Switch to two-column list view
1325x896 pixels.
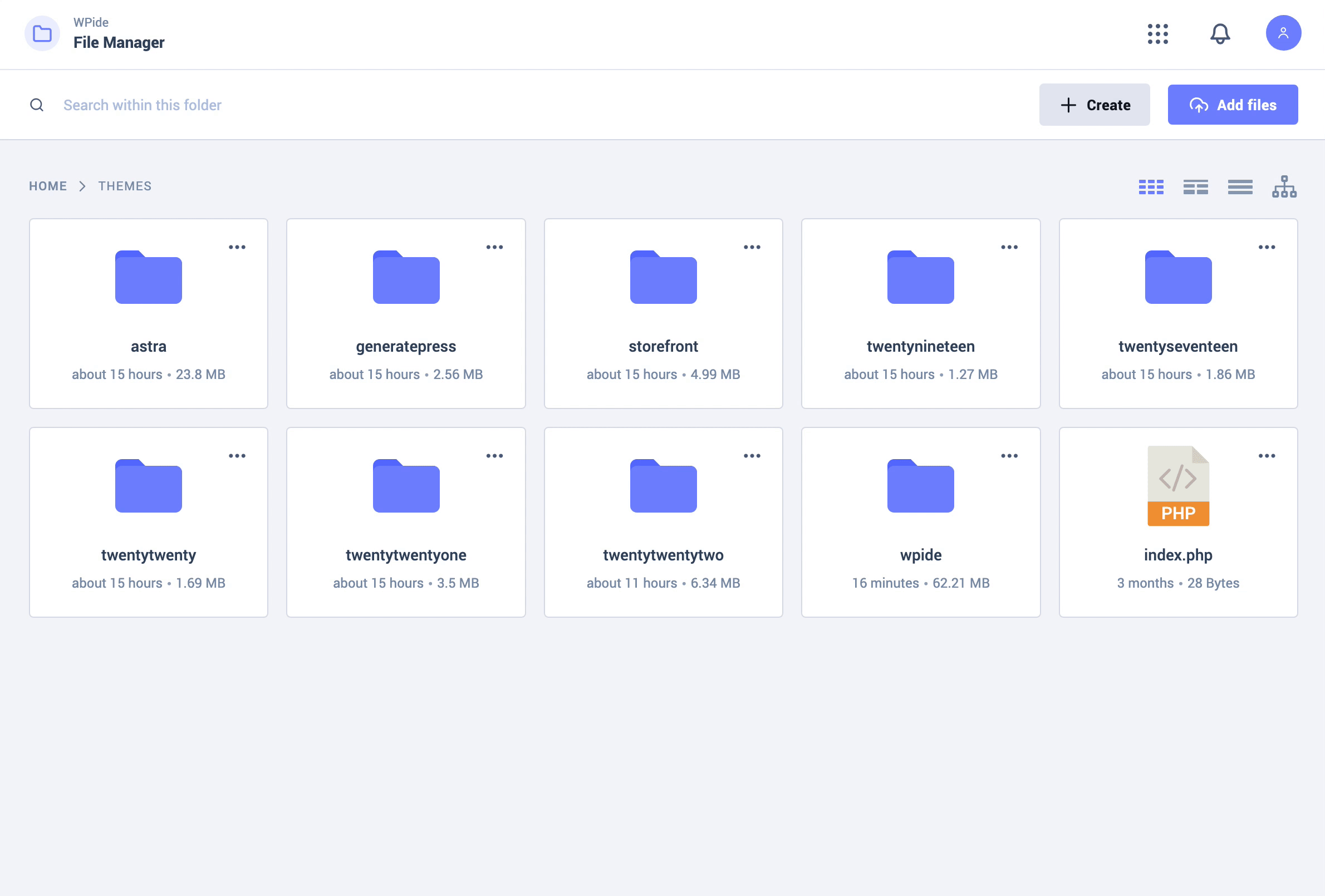[x=1196, y=187]
